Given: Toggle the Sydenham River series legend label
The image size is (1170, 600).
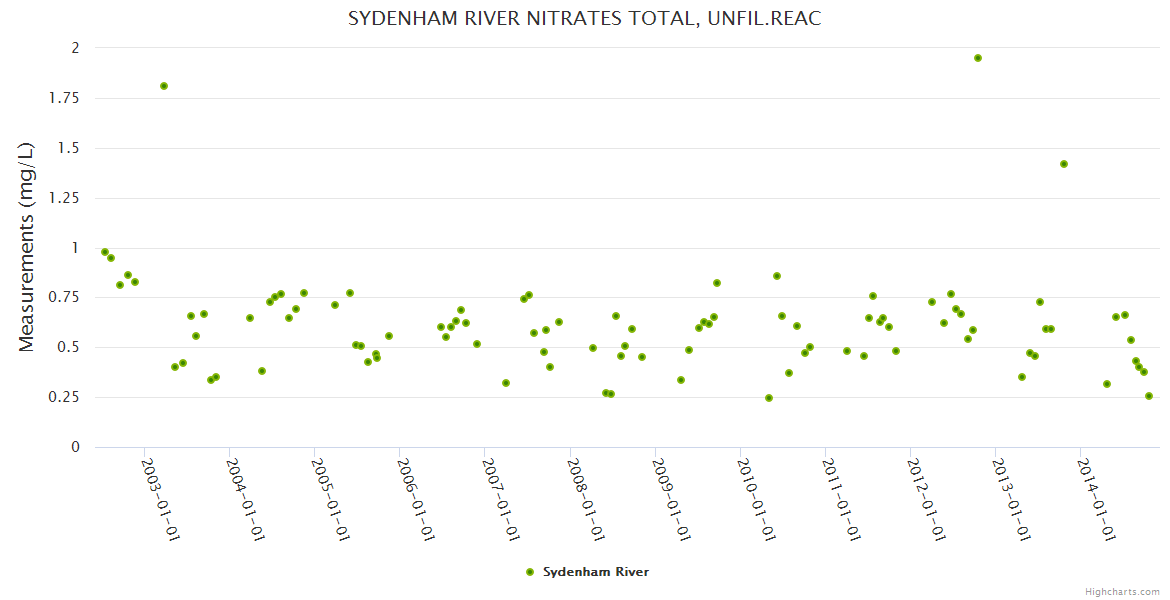Looking at the screenshot, I should click(x=596, y=572).
